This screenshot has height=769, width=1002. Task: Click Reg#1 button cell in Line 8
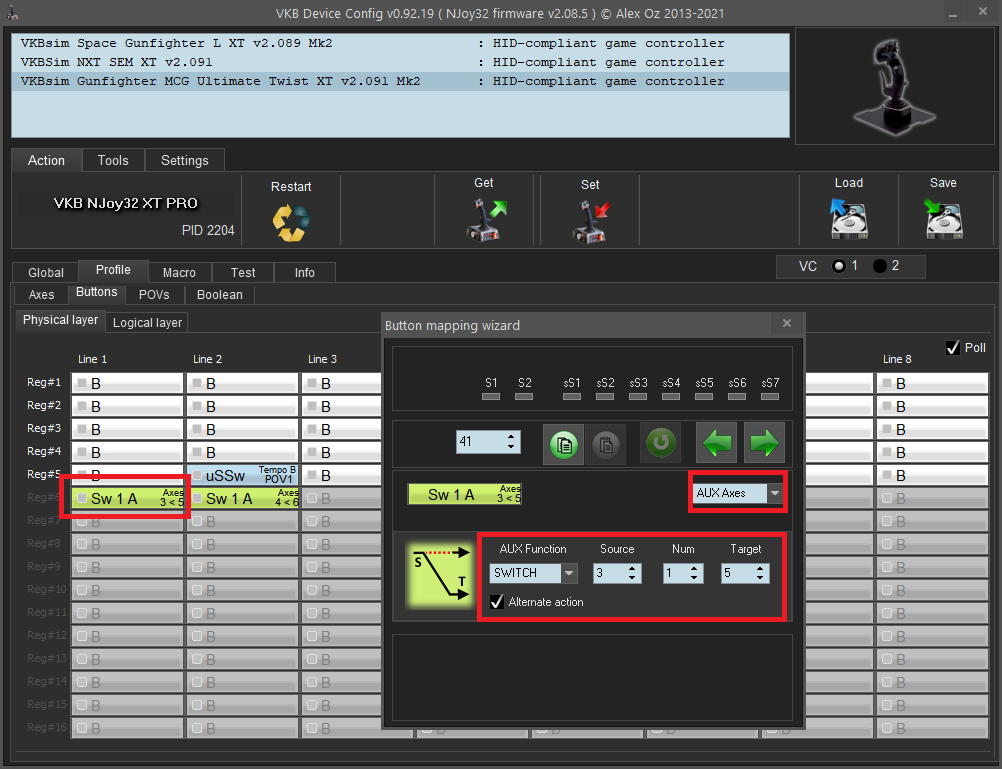coord(933,383)
